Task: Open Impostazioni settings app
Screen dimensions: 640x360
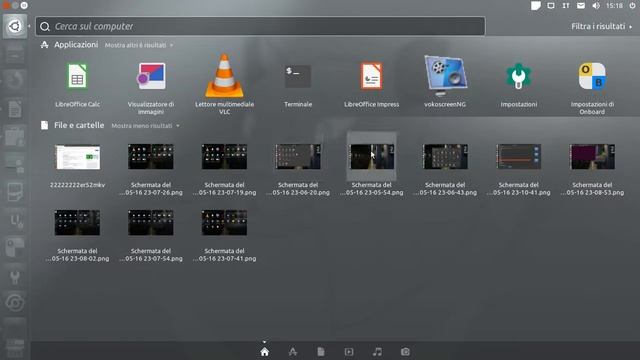Action: 518,76
